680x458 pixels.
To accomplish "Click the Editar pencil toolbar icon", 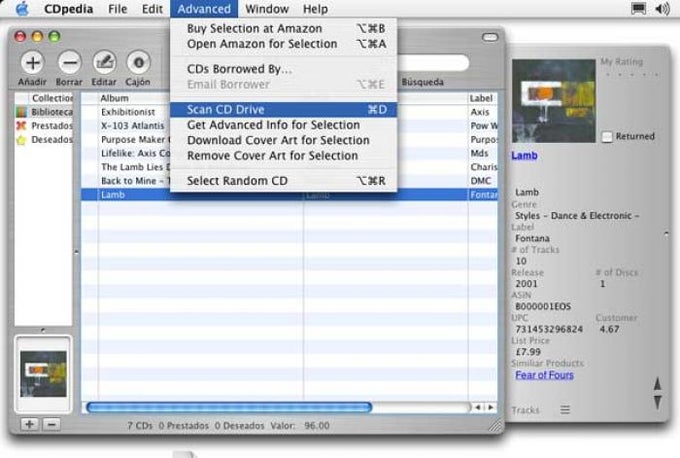I will pyautogui.click(x=104, y=62).
